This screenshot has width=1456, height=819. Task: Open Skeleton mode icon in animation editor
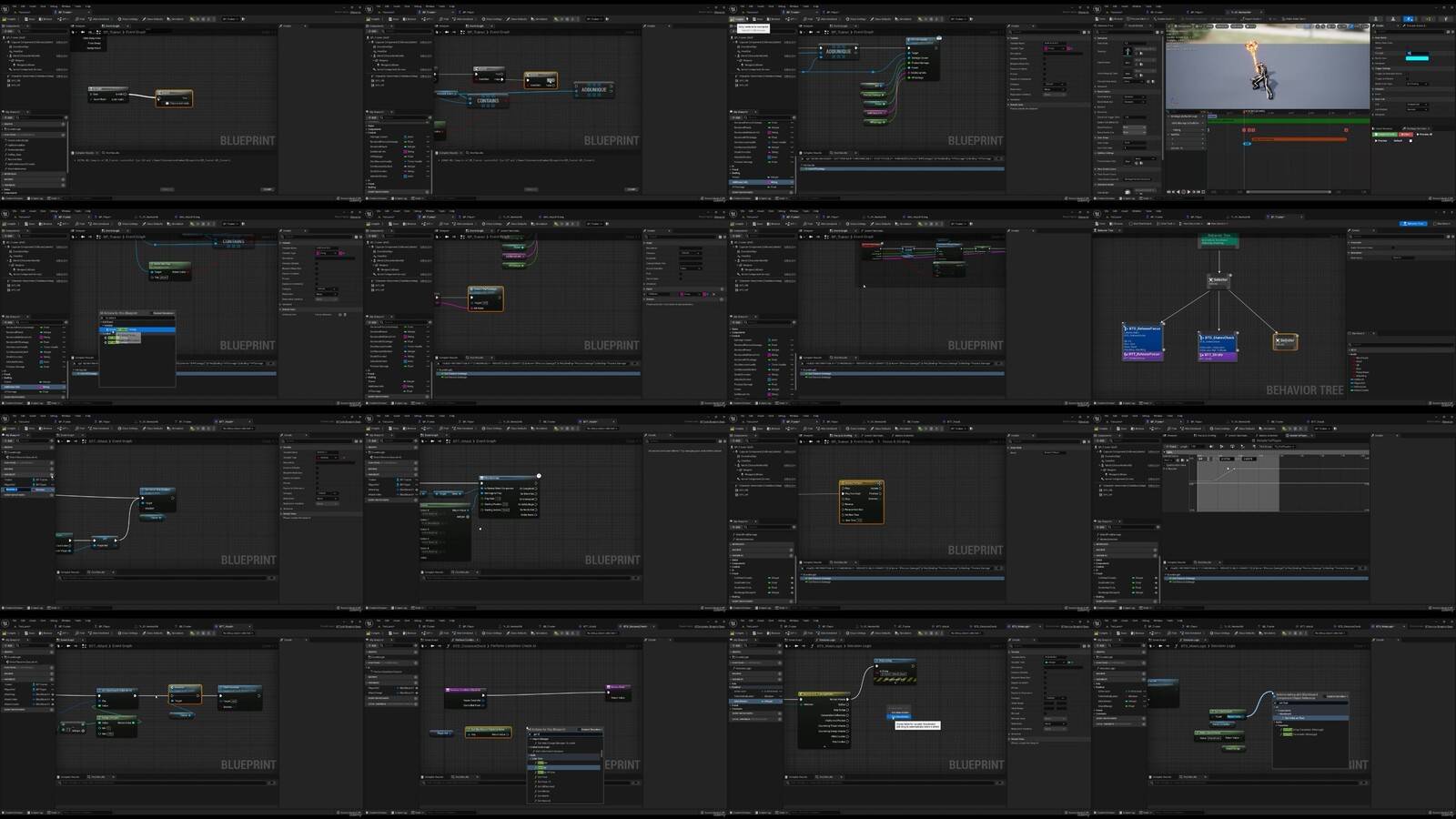coord(1376,19)
